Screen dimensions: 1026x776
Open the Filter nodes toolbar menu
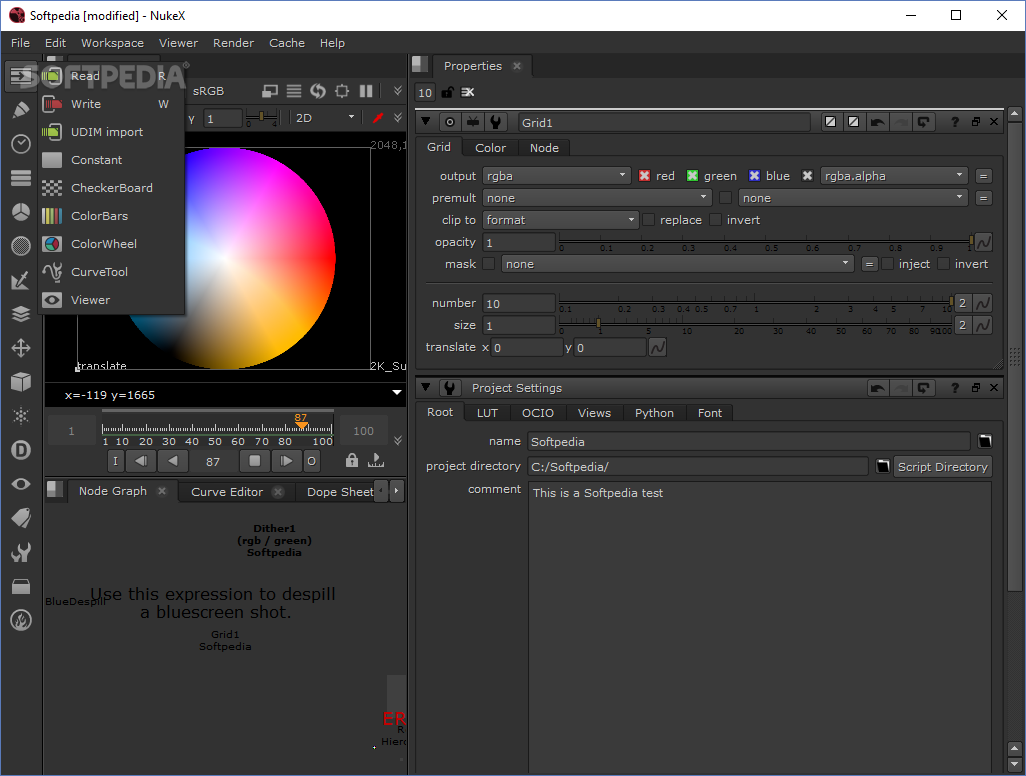coord(21,245)
